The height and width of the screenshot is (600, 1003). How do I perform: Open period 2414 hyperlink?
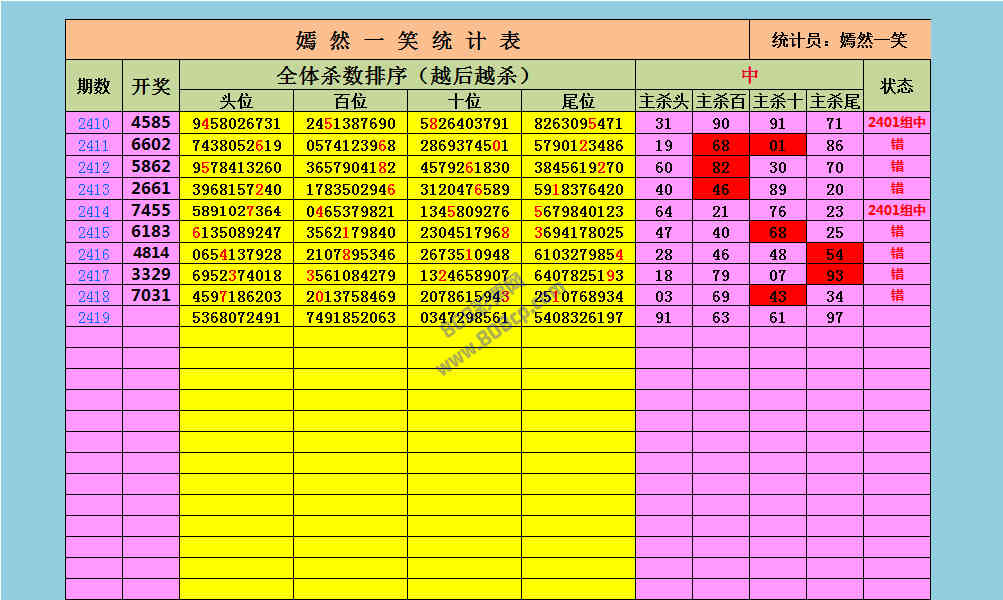click(93, 212)
